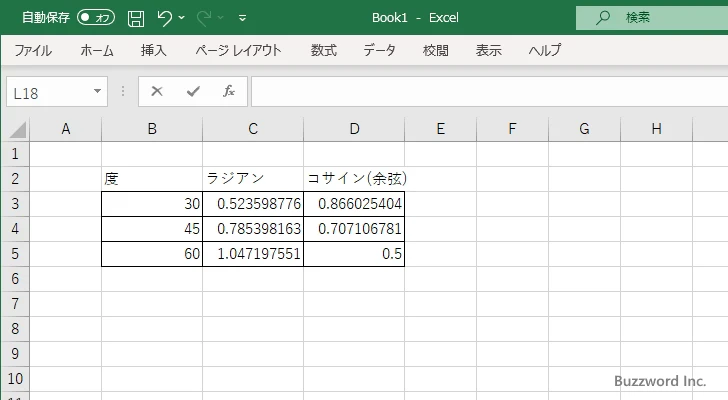Select row 8 header
Image resolution: width=728 pixels, height=400 pixels.
tap(15, 329)
